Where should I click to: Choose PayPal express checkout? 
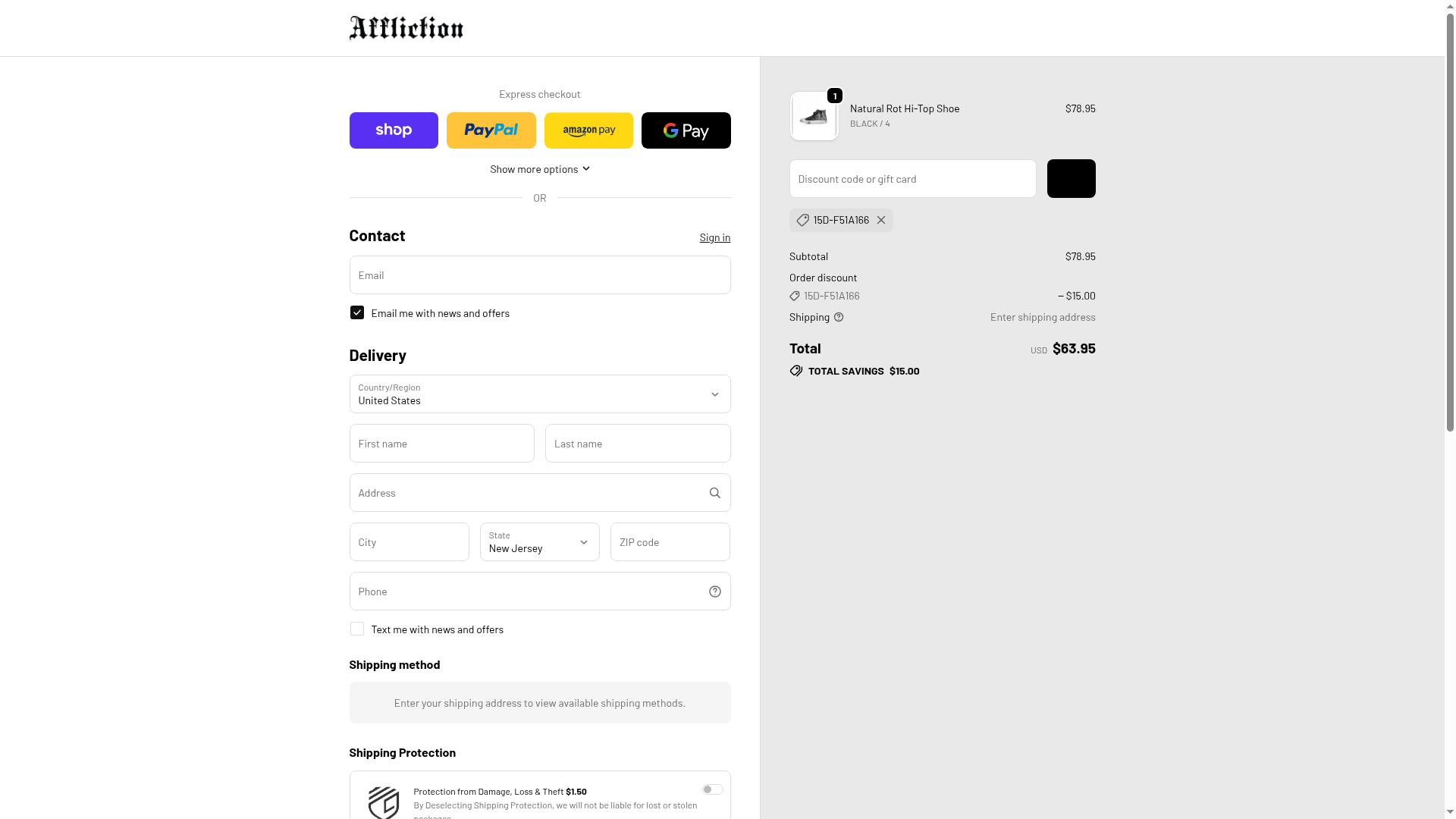491,130
